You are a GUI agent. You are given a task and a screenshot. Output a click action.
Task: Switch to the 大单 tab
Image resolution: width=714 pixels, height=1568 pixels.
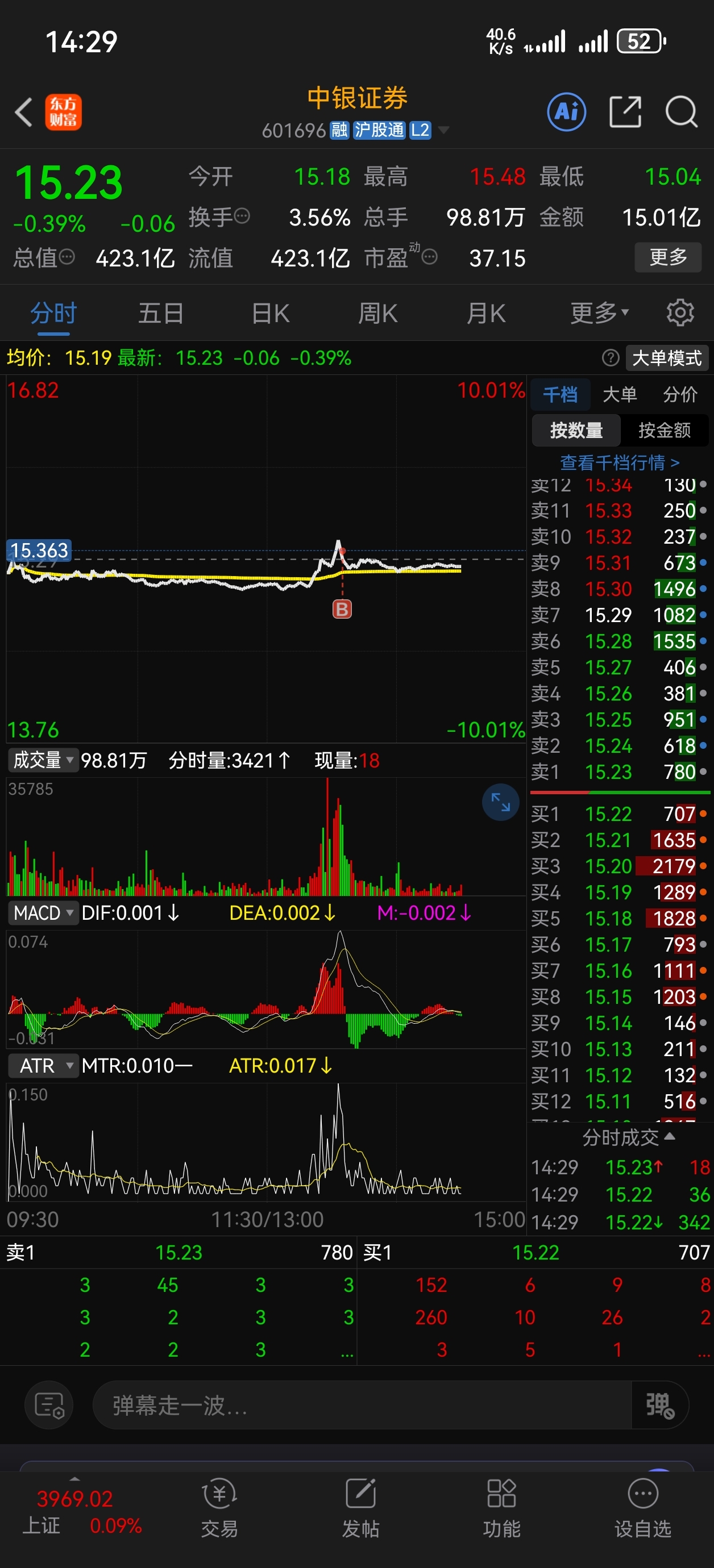[620, 394]
